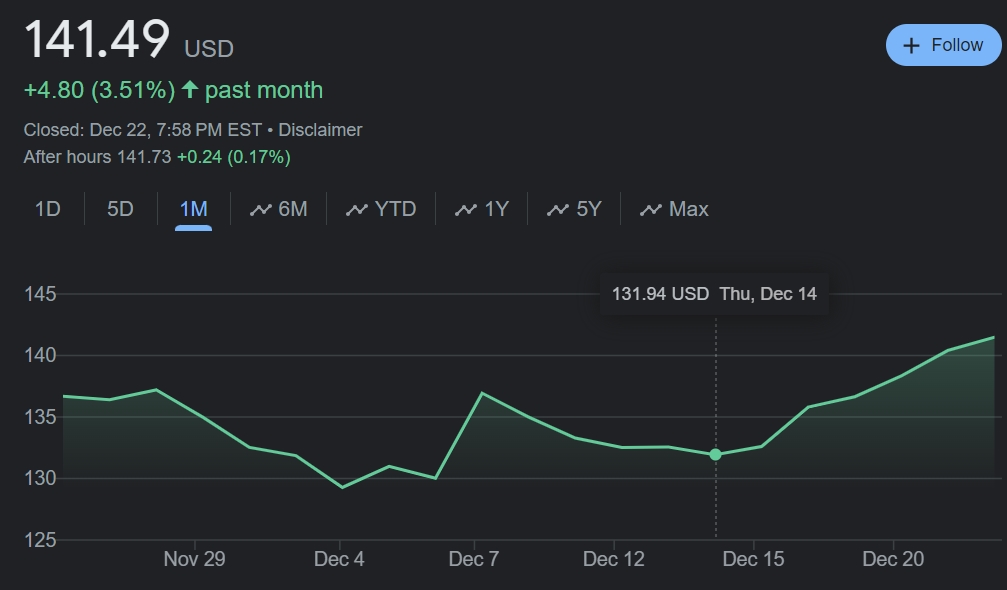Click the +0.24 (0.17%) after-hours change
1007x590 pixels.
coord(234,157)
